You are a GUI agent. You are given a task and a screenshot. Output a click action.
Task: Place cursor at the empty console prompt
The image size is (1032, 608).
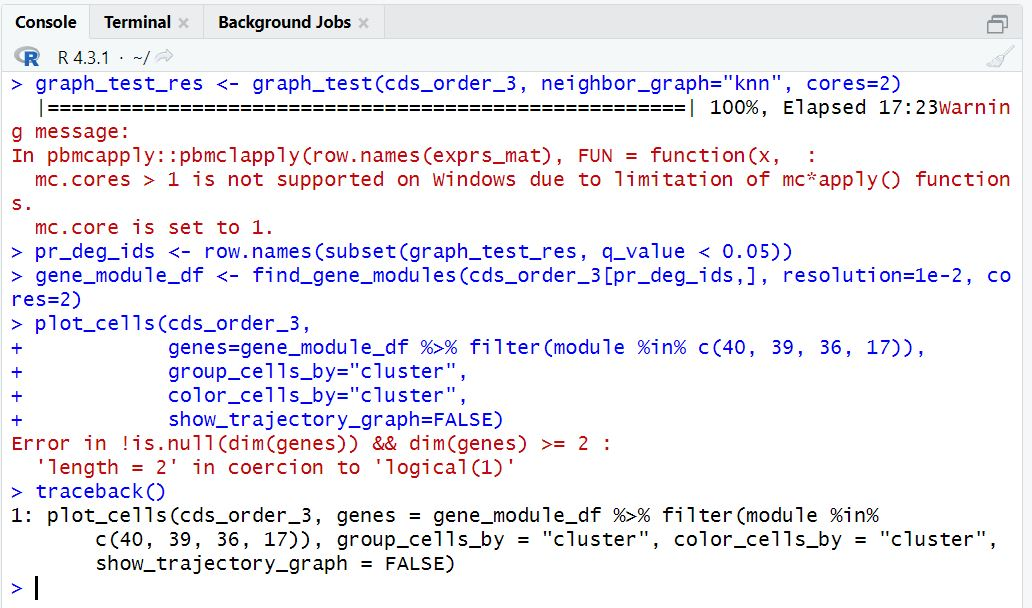coord(37,587)
